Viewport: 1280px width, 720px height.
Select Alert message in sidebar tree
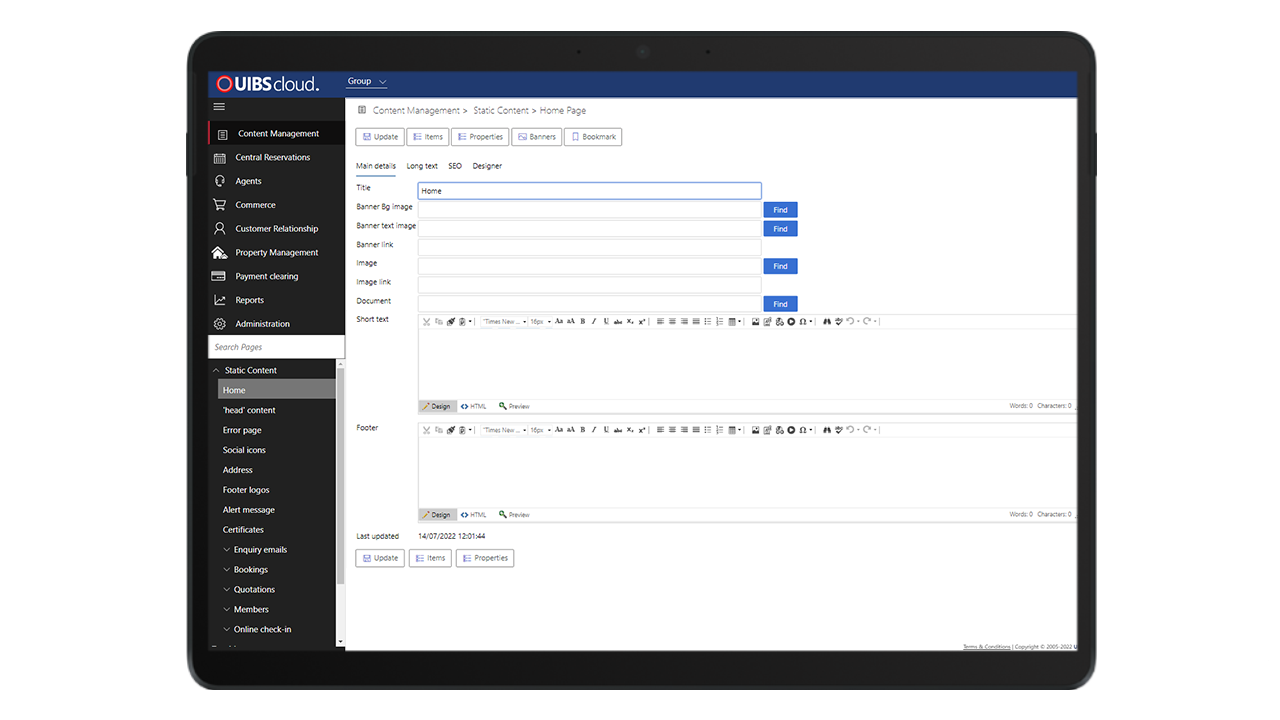point(249,510)
